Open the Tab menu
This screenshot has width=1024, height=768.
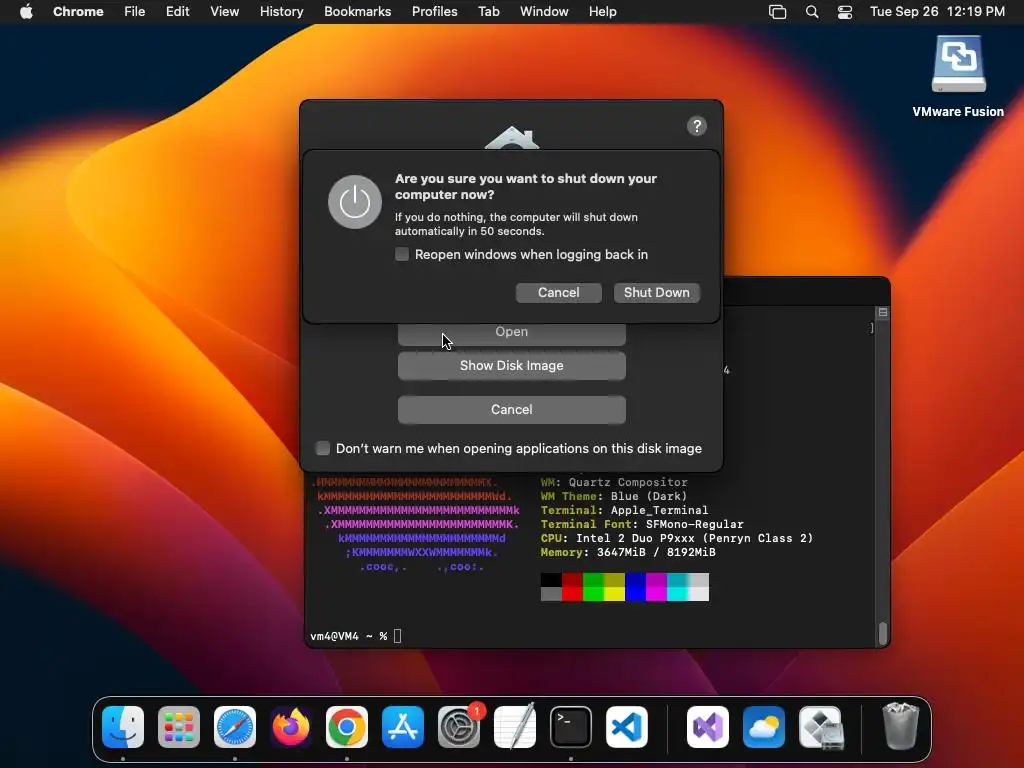(x=488, y=12)
